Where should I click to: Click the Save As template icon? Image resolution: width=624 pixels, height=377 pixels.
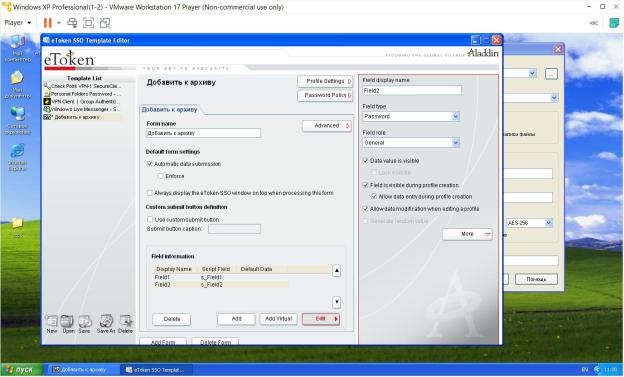click(x=106, y=324)
